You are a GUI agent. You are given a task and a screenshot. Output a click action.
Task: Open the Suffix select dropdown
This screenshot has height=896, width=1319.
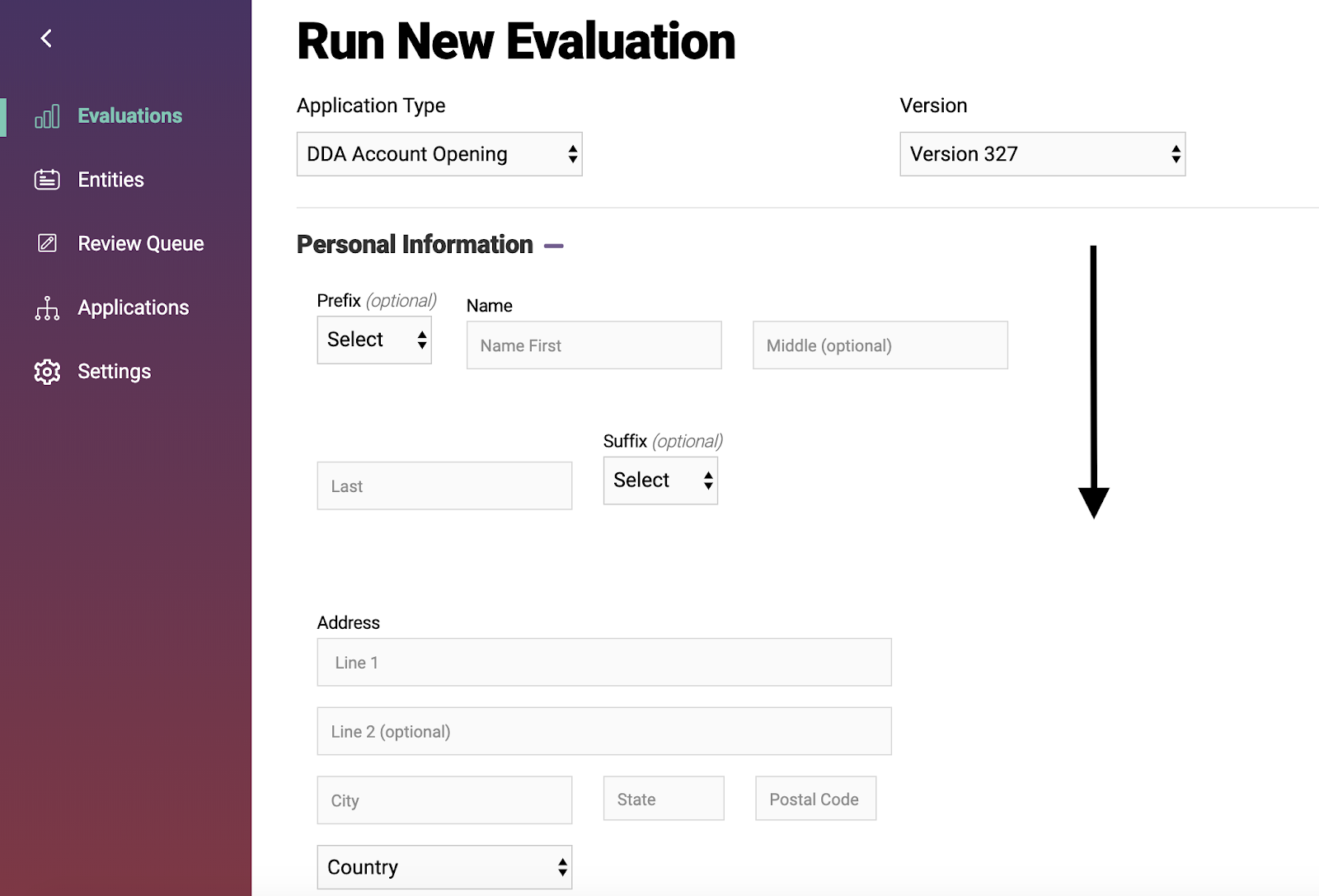point(660,481)
